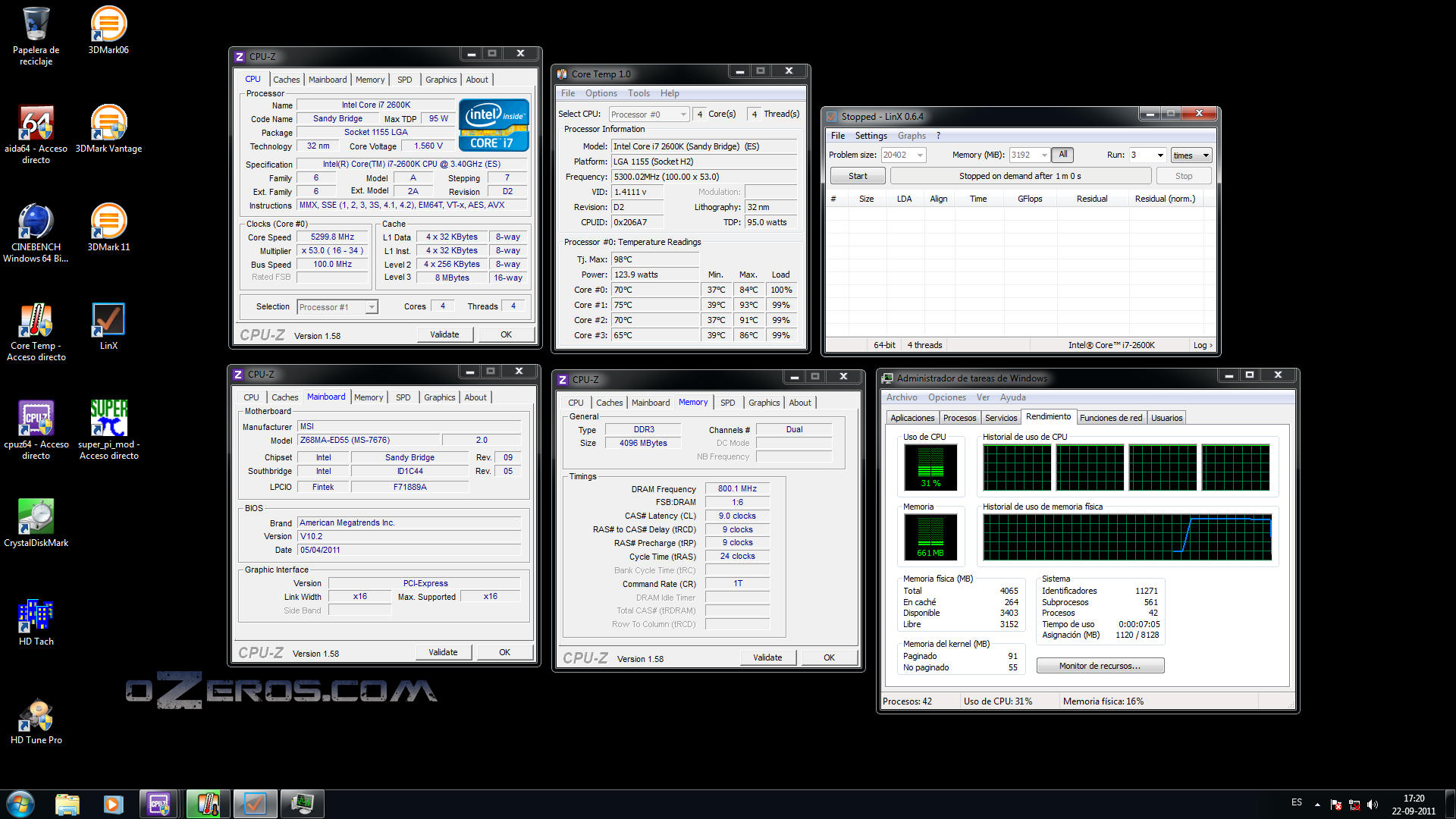
Task: Open the Archivo menu in Task Manager
Action: tap(902, 397)
